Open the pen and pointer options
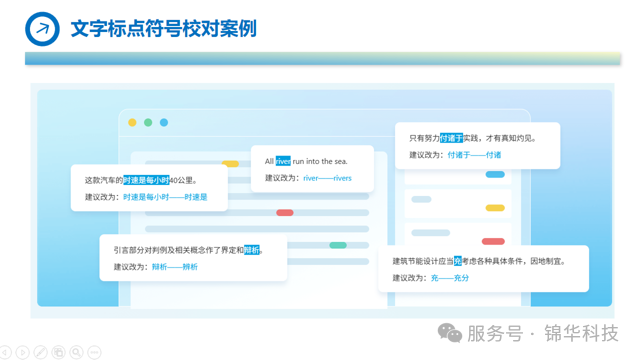This screenshot has height=360, width=640. coord(40,352)
